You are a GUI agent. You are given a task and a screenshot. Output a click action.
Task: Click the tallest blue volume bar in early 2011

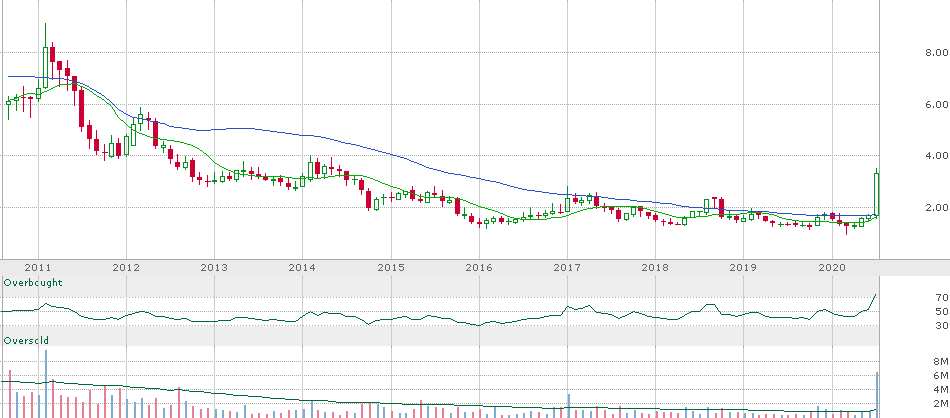pyautogui.click(x=45, y=384)
